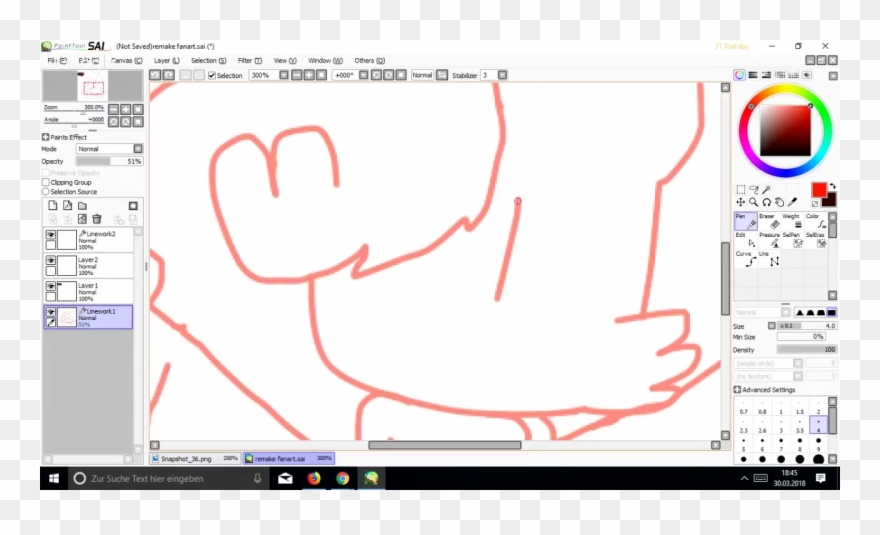Screen dimensions: 880x535
Task: Select brush size preset 1.5
Action: (x=799, y=407)
